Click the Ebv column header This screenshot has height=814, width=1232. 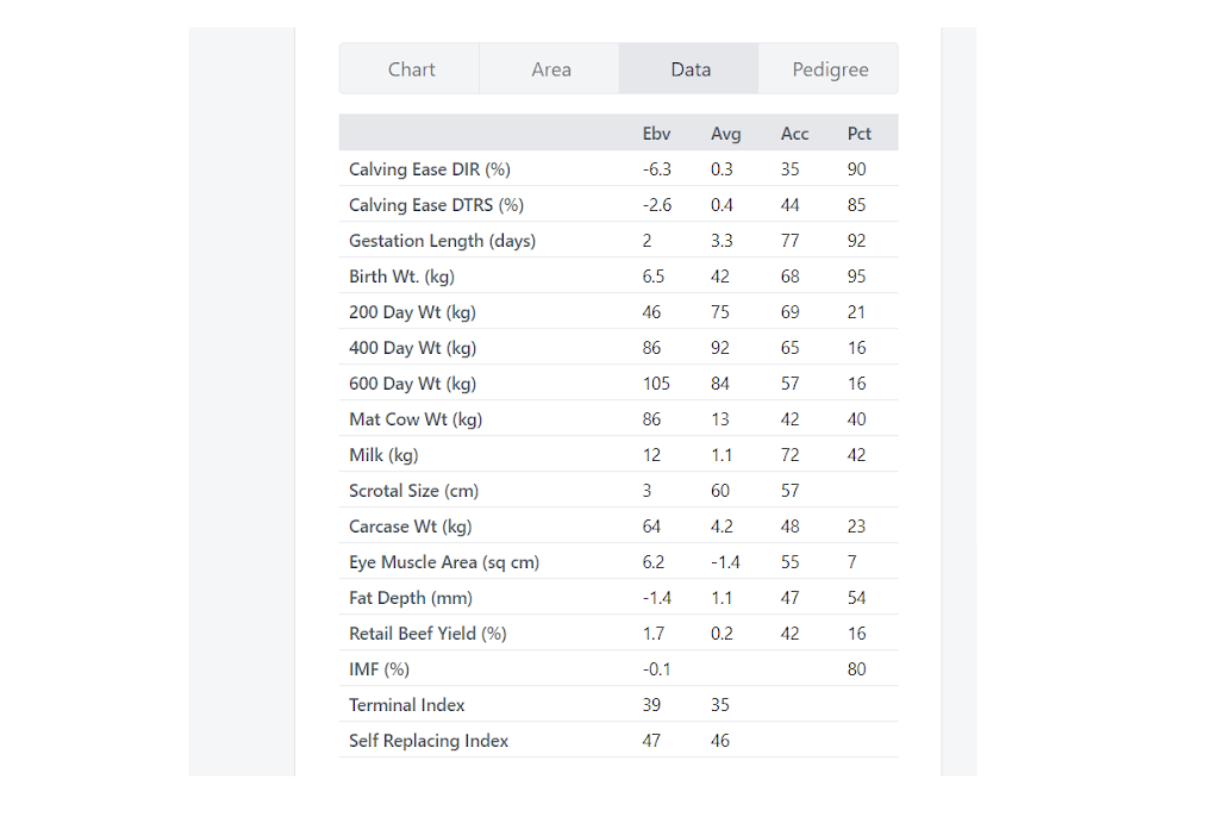coord(655,132)
